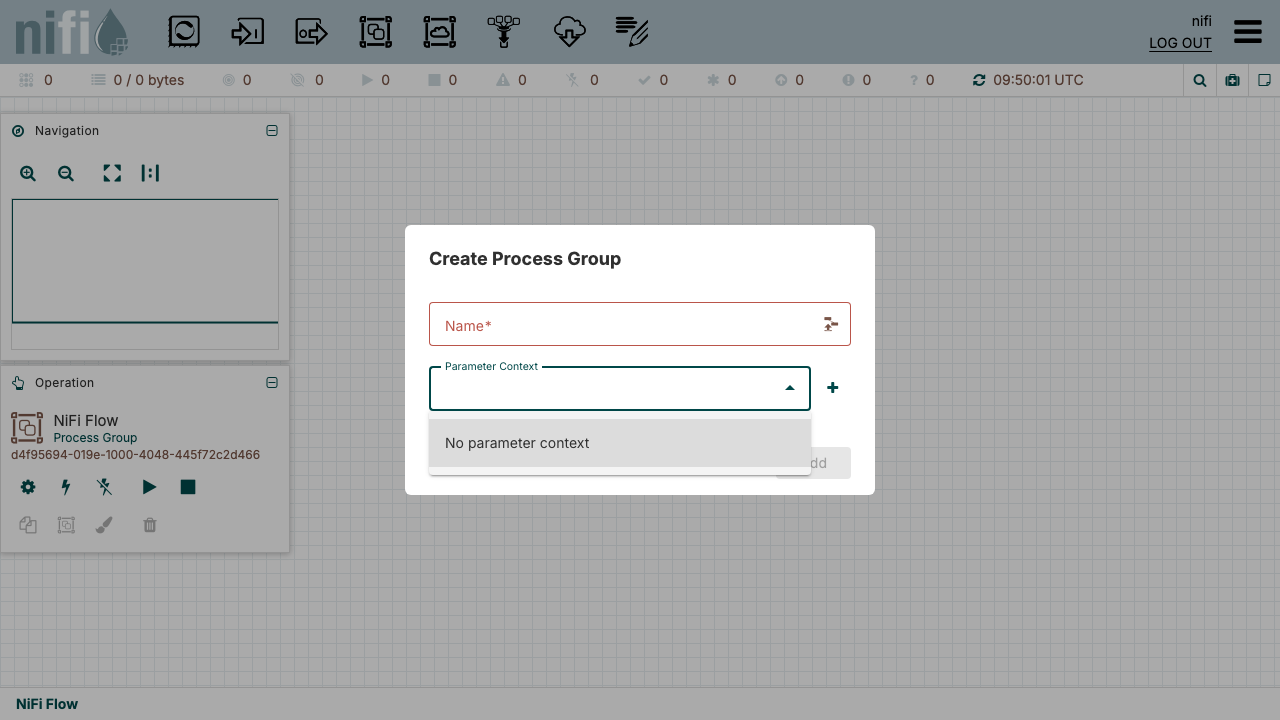The height and width of the screenshot is (720, 1280).
Task: Click the refresh icon beside 09:50:01 UTC
Action: coord(979,80)
